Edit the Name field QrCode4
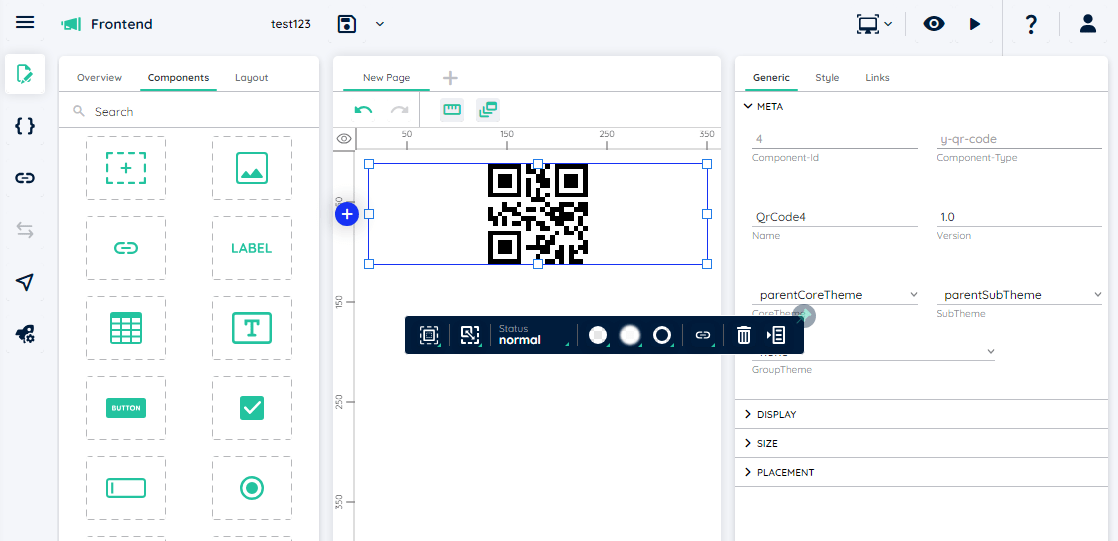This screenshot has height=541, width=1118. point(835,217)
